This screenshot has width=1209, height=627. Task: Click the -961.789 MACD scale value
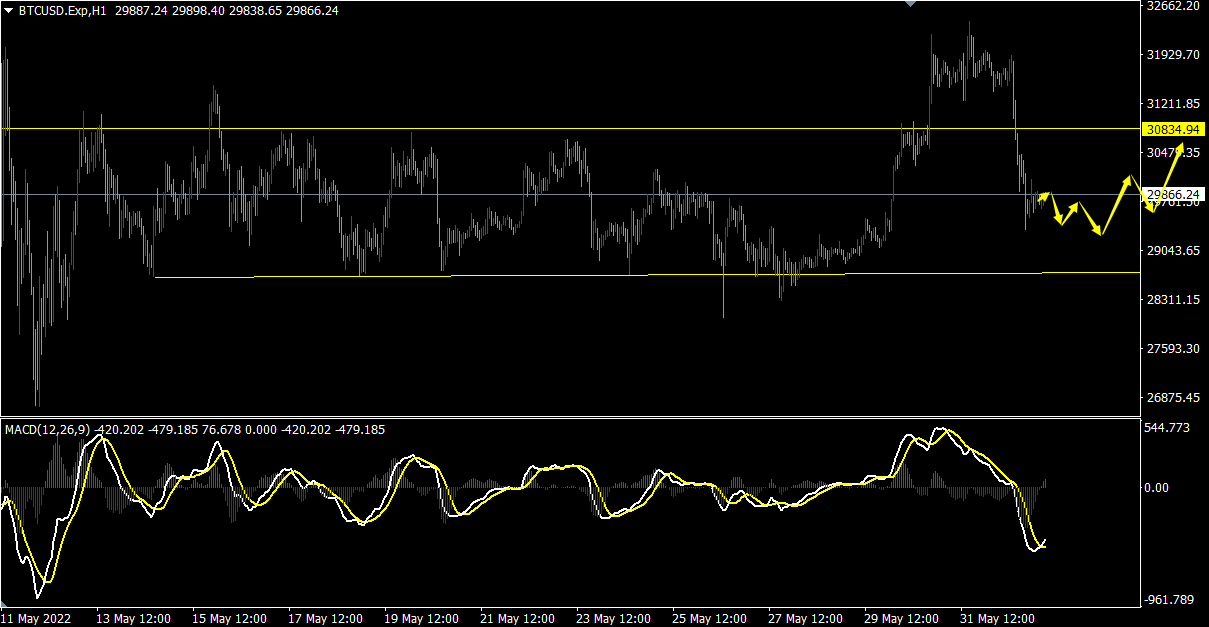click(1168, 600)
